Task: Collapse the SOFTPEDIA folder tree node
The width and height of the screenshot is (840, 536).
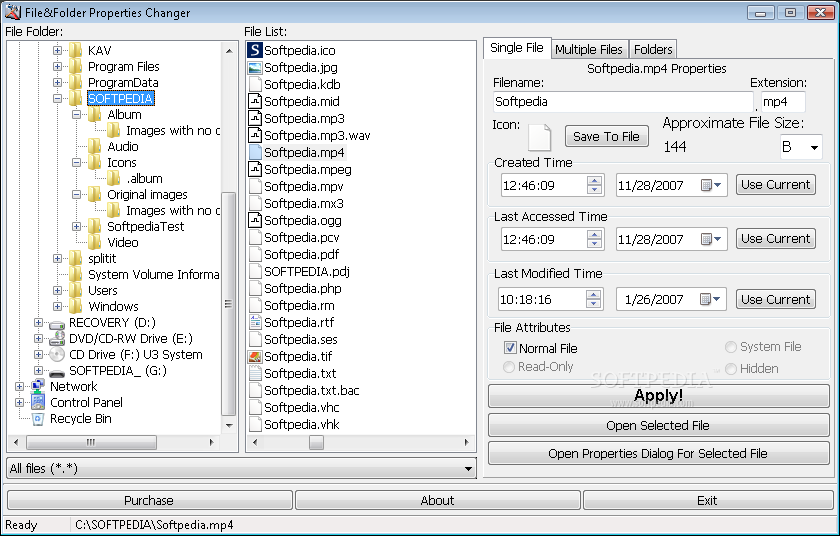Action: [x=57, y=99]
